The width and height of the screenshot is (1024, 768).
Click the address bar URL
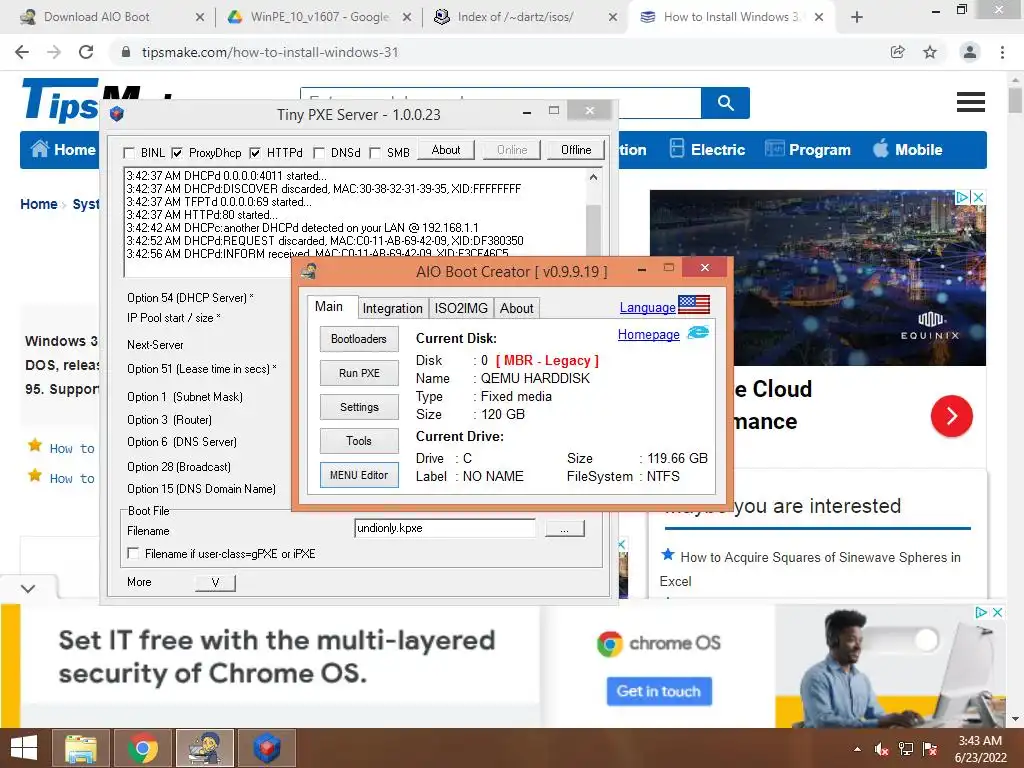pos(270,52)
